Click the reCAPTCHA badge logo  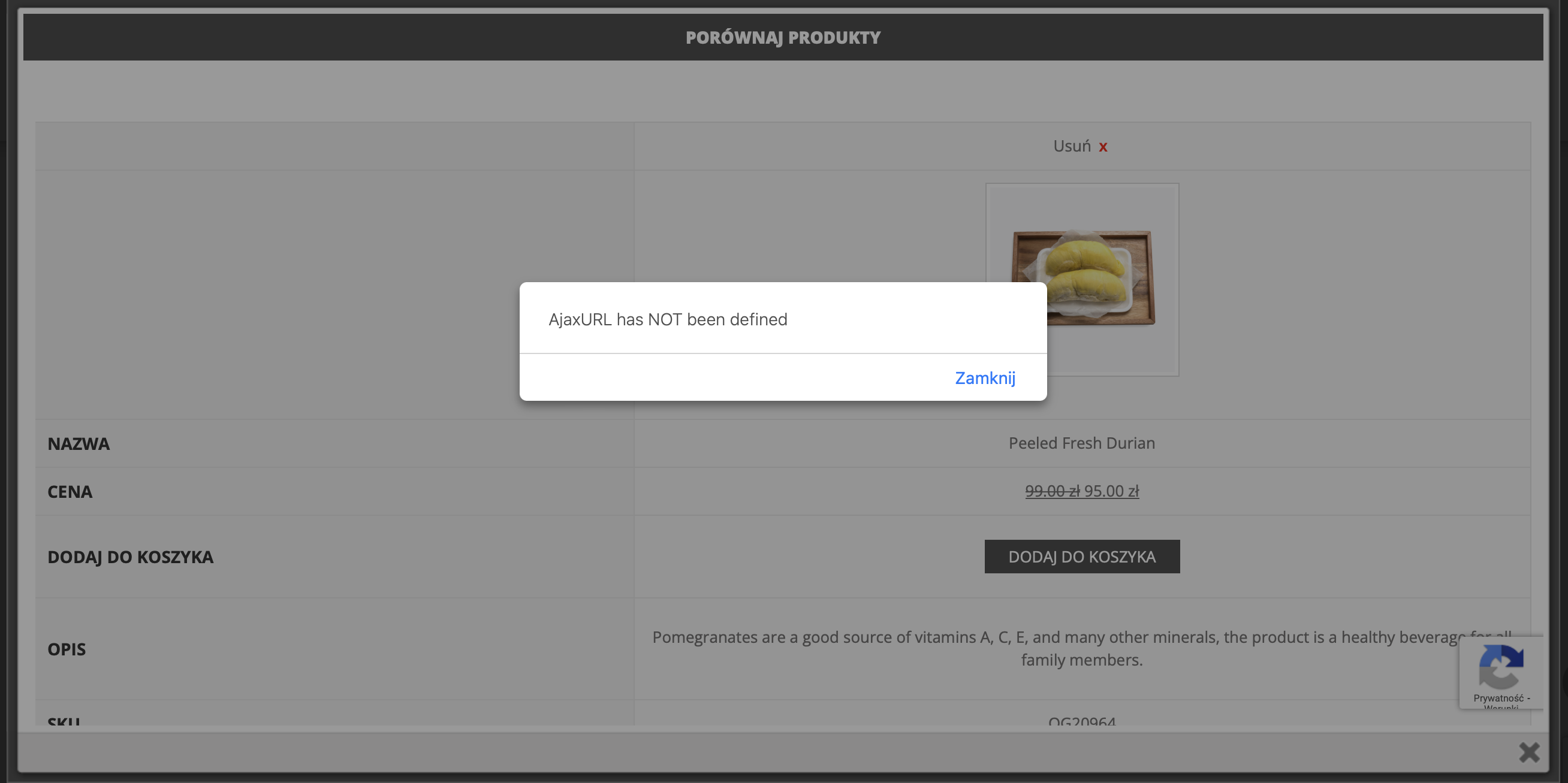[1501, 667]
